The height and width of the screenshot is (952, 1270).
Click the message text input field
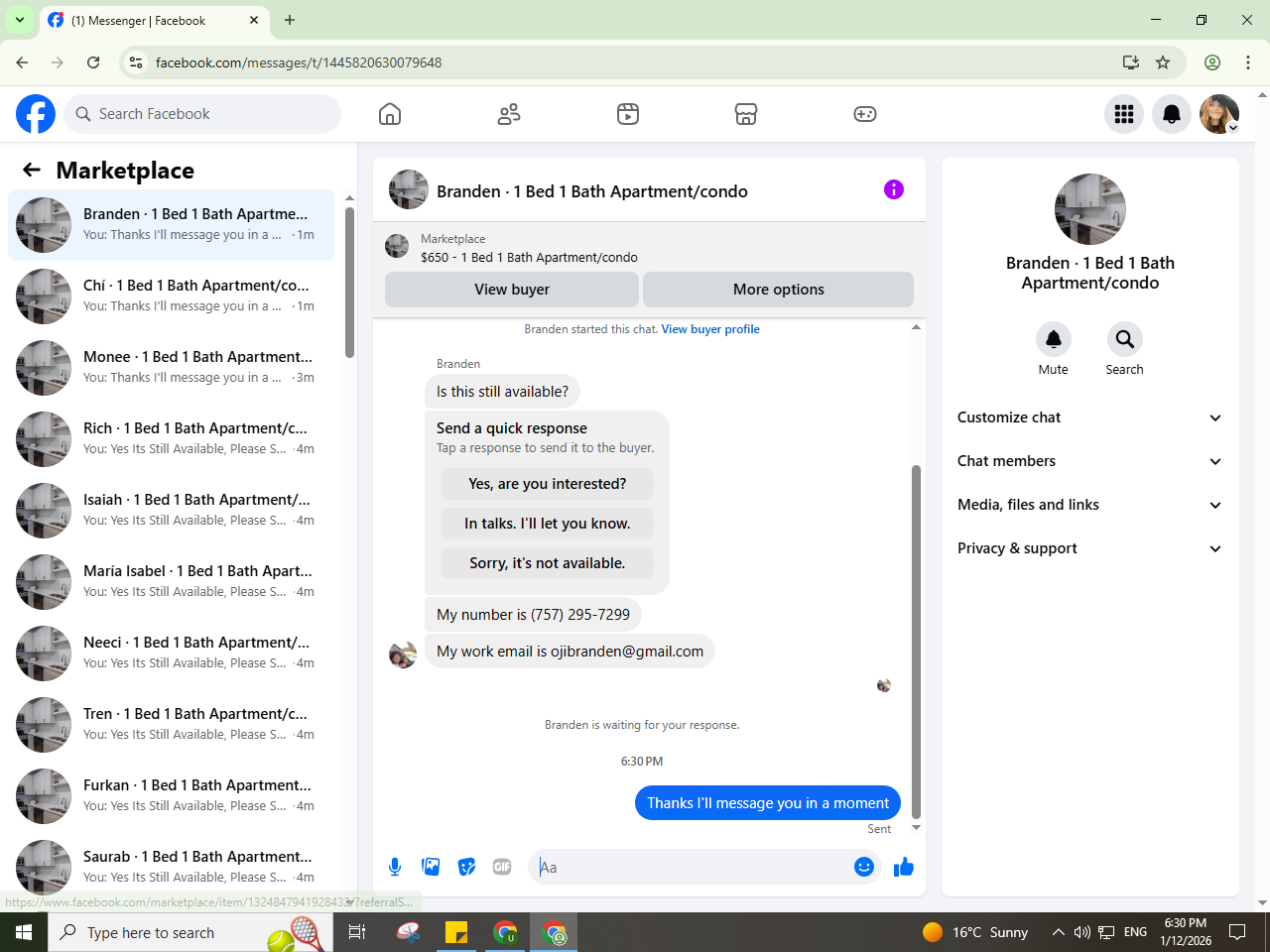pos(690,867)
